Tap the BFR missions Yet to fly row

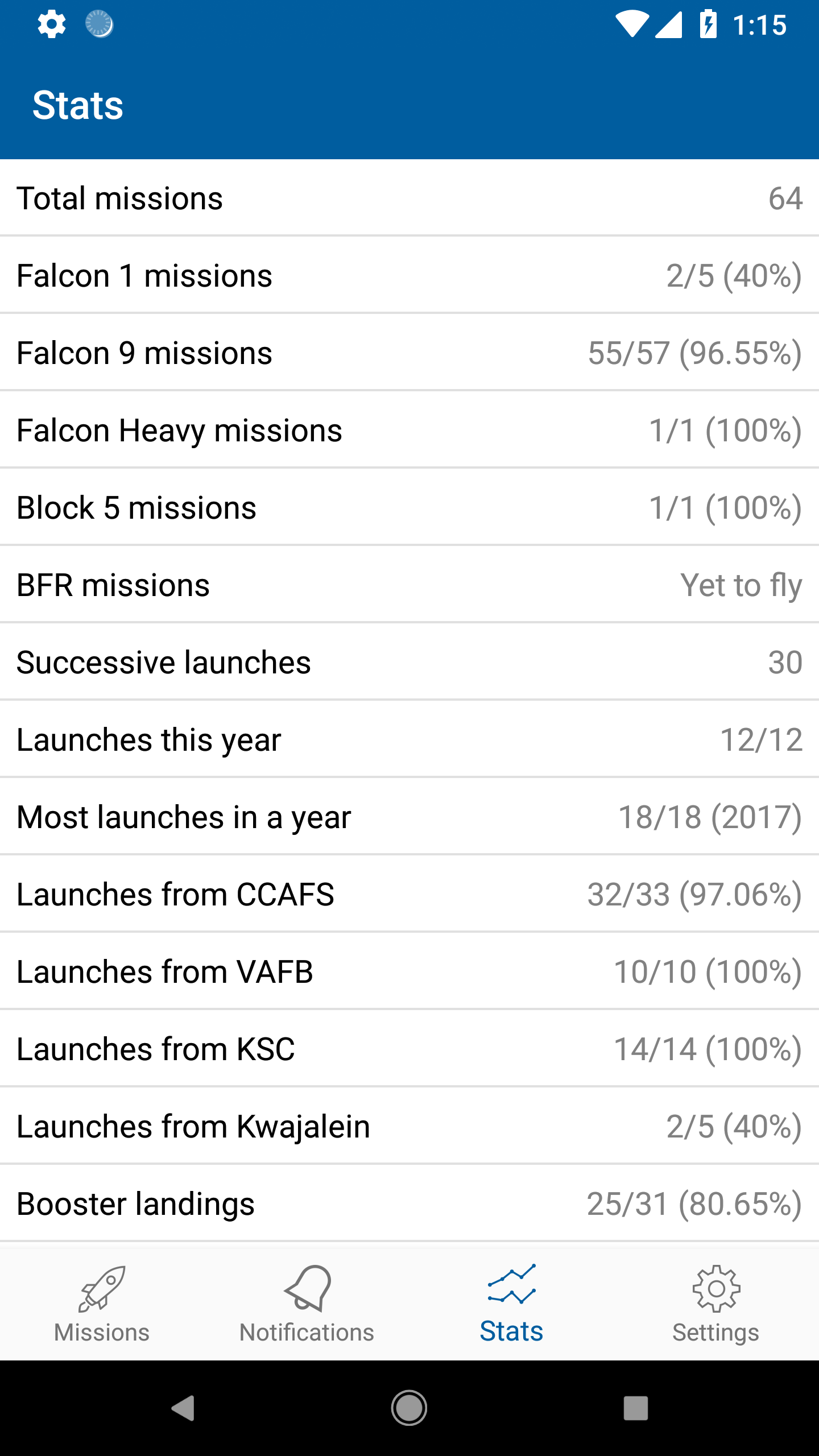click(x=409, y=585)
